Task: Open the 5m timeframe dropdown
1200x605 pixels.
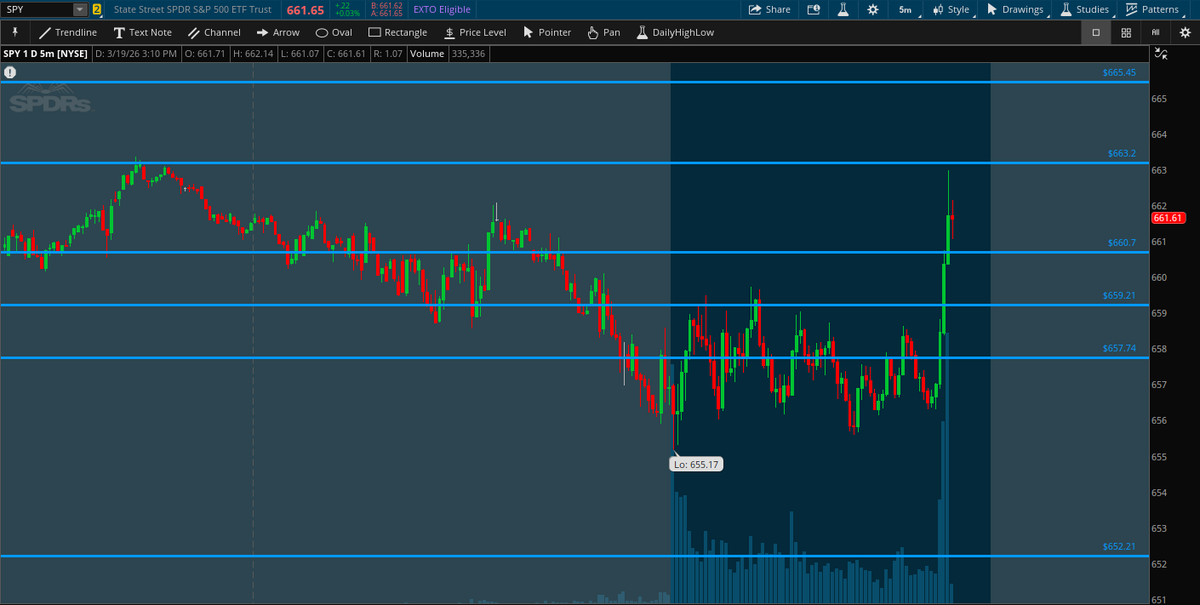Action: coord(905,9)
